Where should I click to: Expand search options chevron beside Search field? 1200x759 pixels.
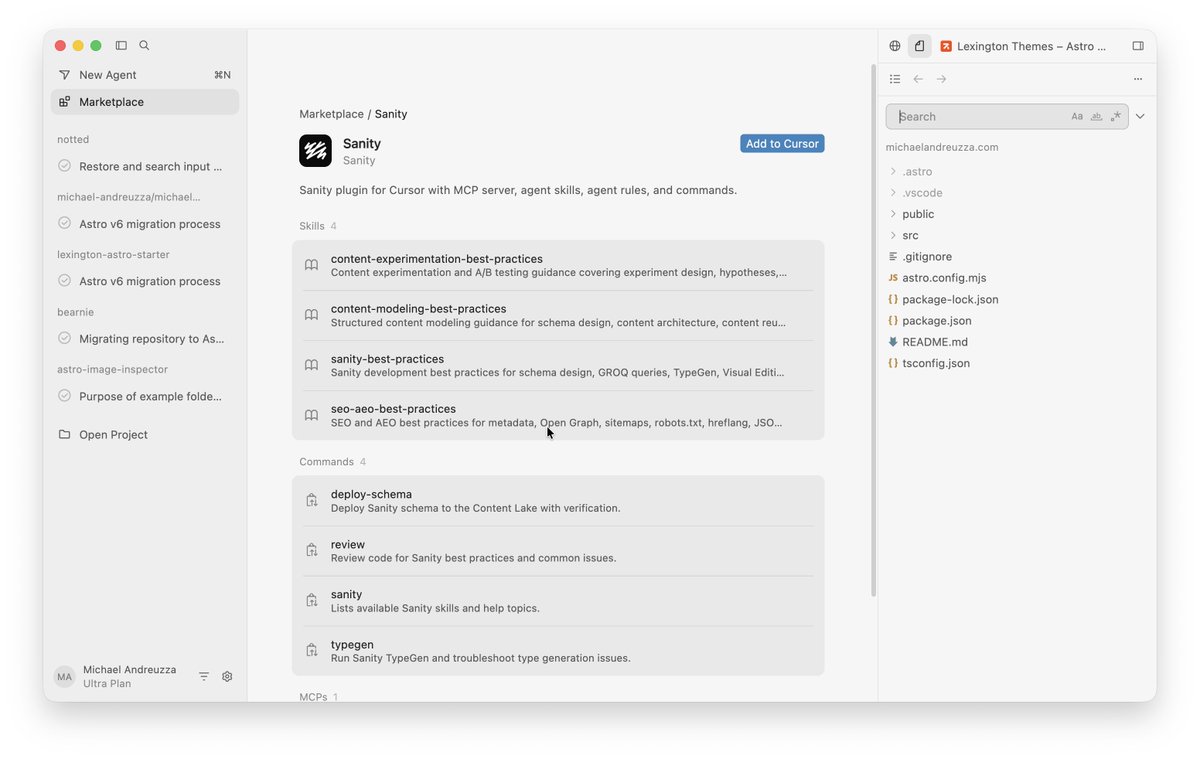tap(1140, 117)
